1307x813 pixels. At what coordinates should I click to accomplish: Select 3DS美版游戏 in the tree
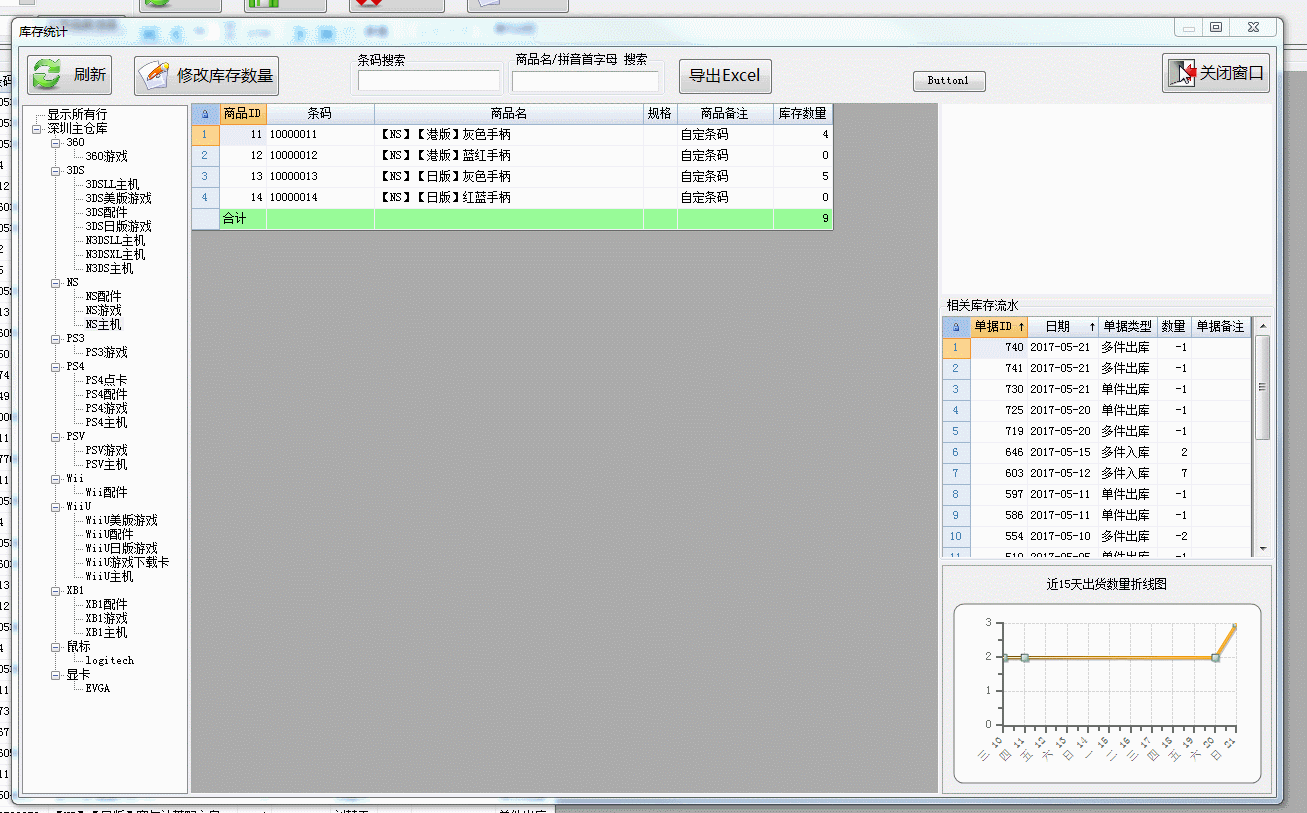click(x=118, y=199)
